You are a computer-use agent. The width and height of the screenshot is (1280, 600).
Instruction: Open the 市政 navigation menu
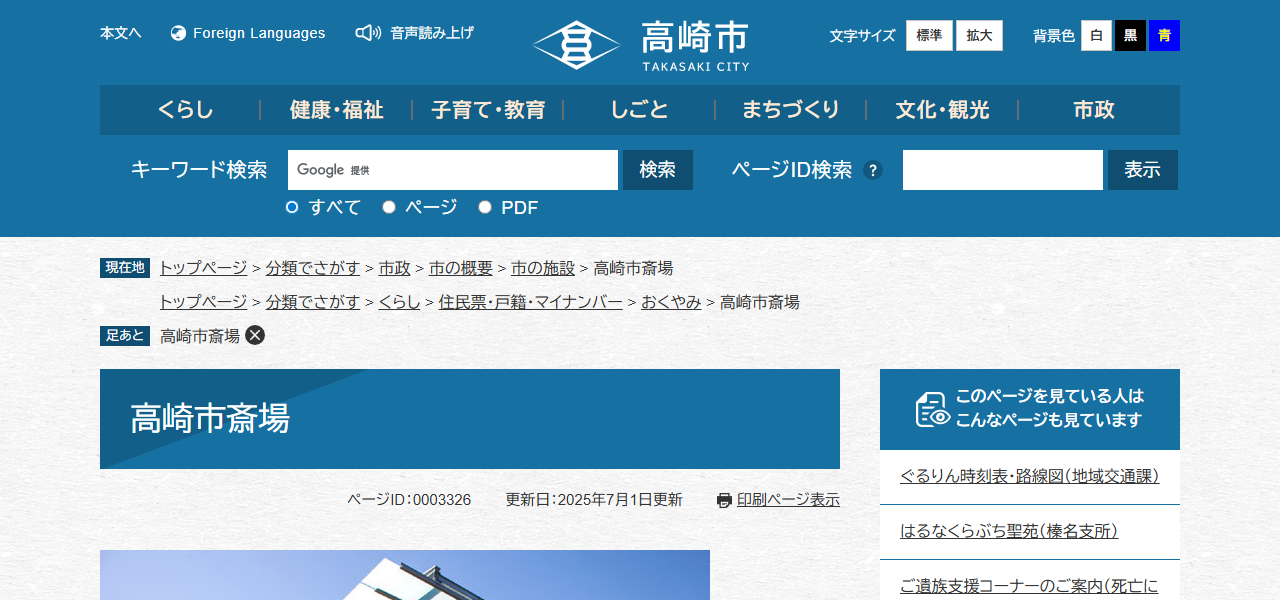click(1094, 110)
